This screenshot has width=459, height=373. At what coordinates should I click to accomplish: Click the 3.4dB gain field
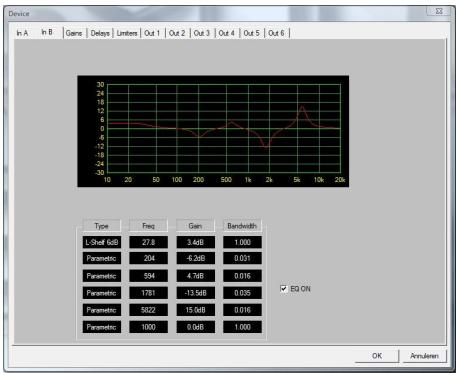click(x=196, y=242)
